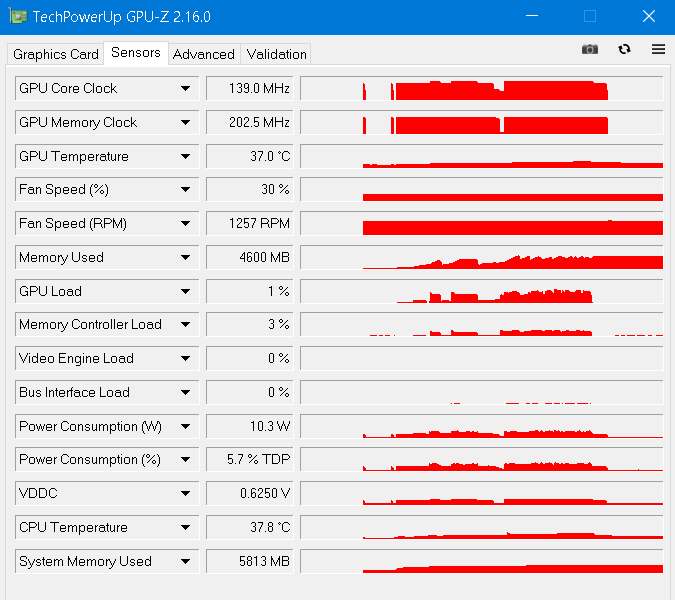Click the 37.0 °C GPU temperature value
The image size is (675, 600).
[250, 156]
